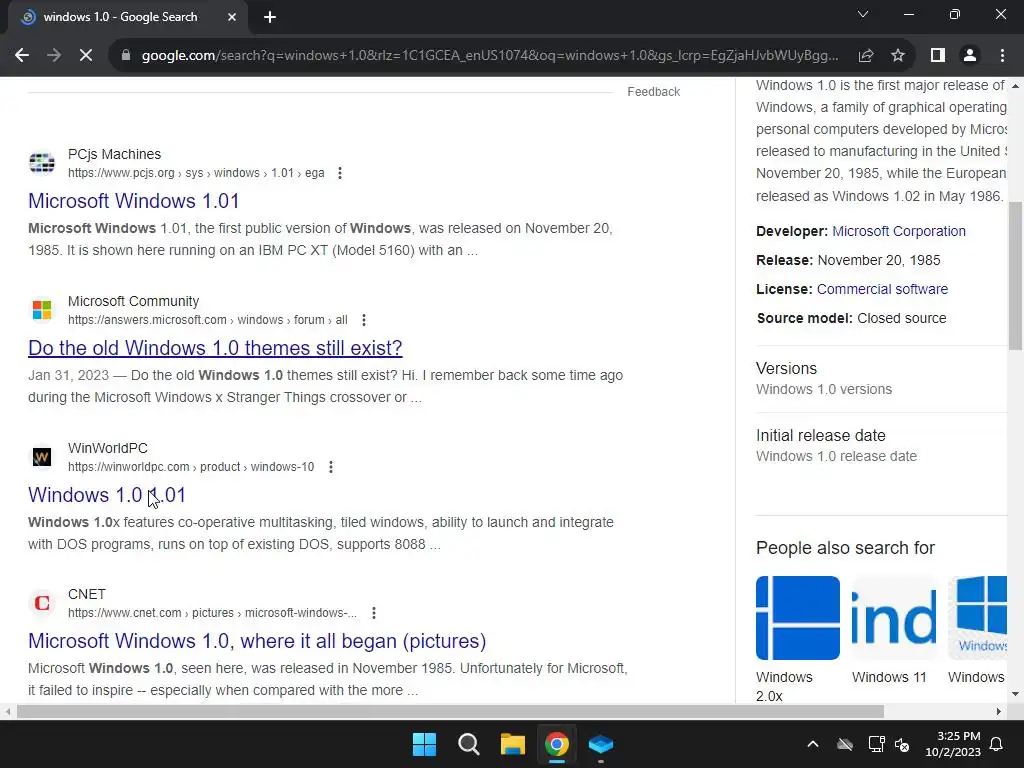This screenshot has width=1024, height=768.
Task: Click the forward navigation arrow
Action: pos(54,56)
